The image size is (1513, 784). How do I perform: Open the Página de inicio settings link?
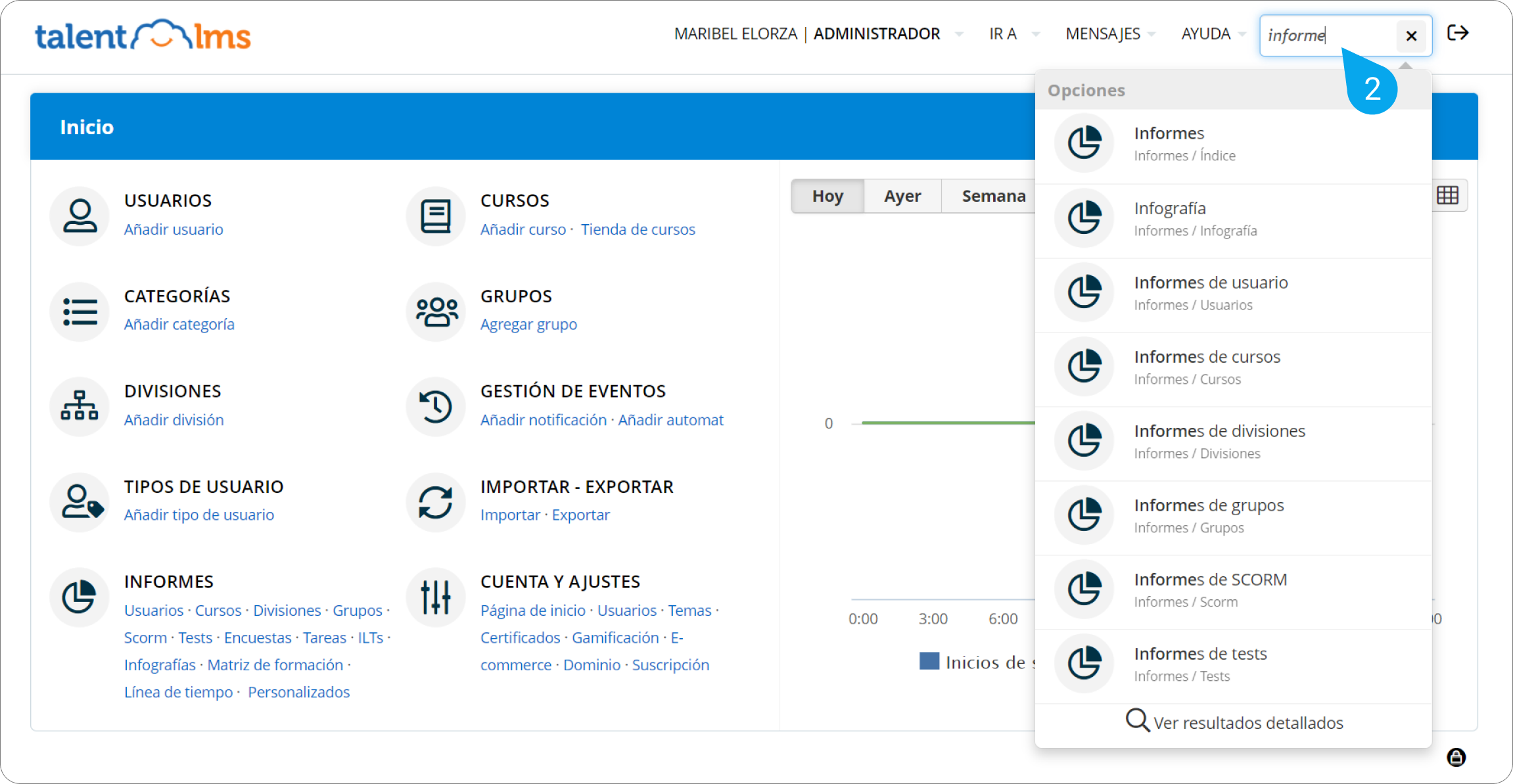[x=532, y=611]
